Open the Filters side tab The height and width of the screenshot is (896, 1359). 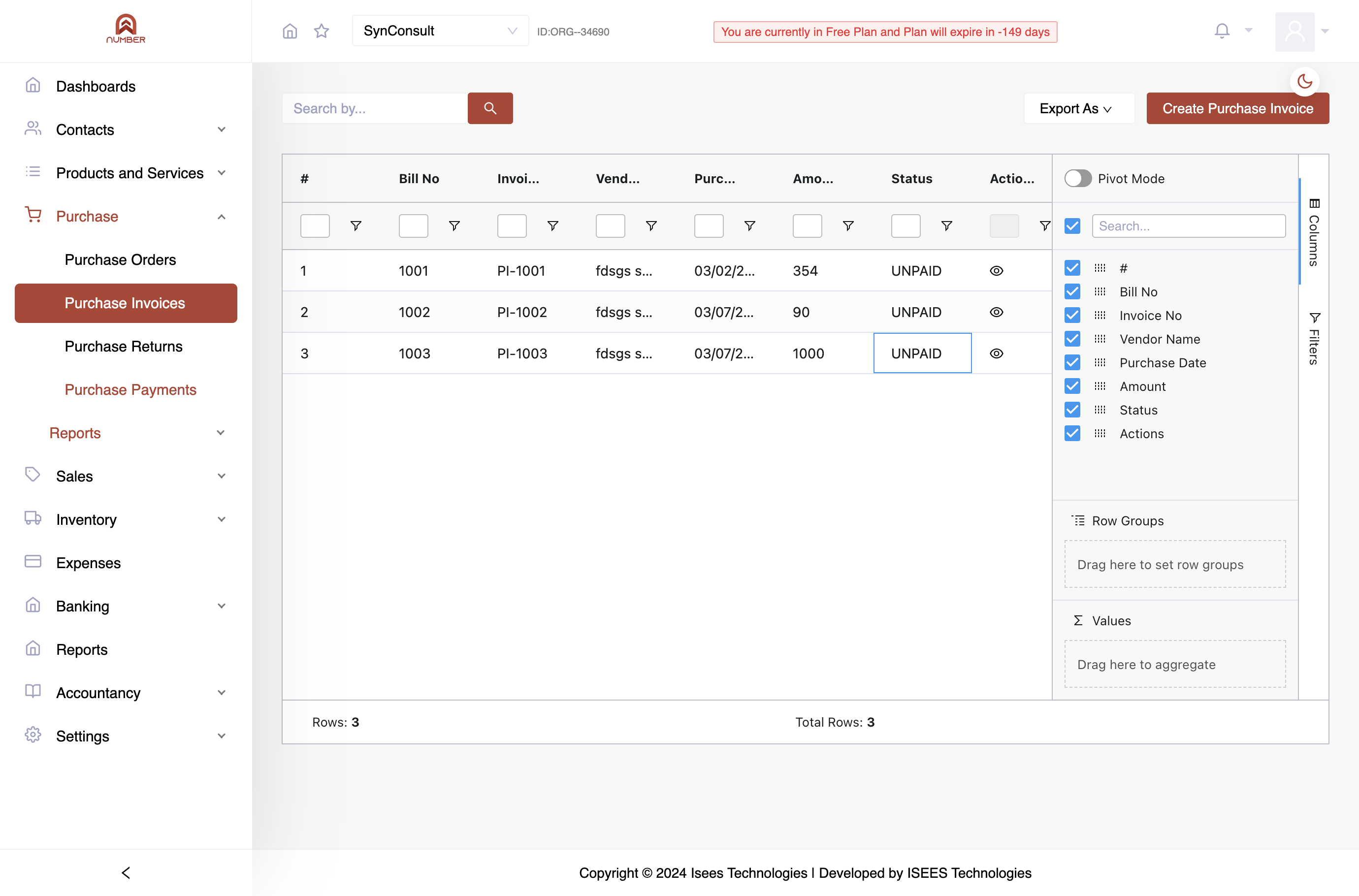1314,338
